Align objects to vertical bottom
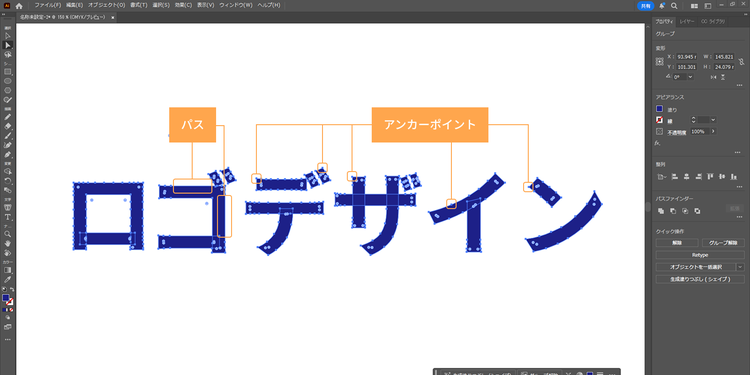Viewport: 750px width, 375px height. (x=734, y=176)
